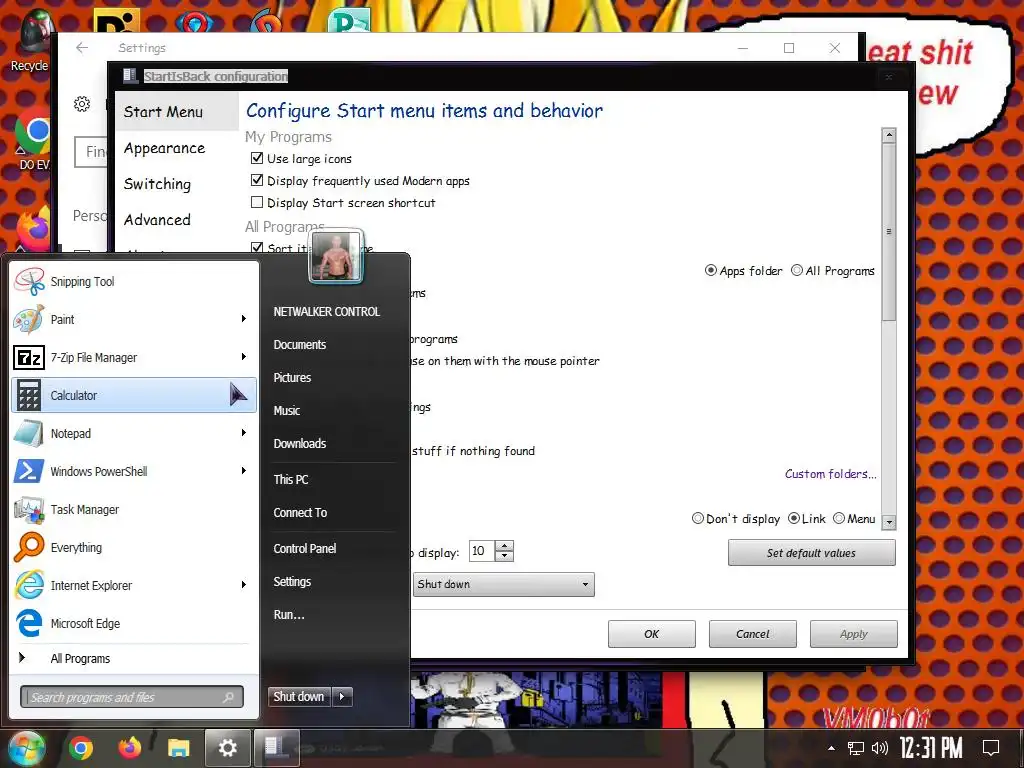Viewport: 1024px width, 768px height.
Task: Open File Explorer from the taskbar
Action: (178, 748)
